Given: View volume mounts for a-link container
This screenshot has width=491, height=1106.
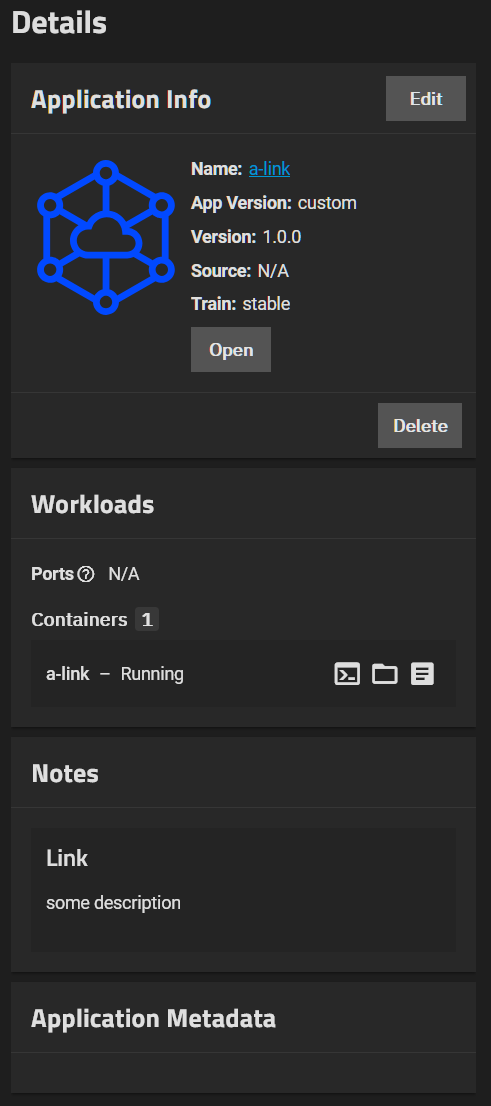Looking at the screenshot, I should pos(384,674).
